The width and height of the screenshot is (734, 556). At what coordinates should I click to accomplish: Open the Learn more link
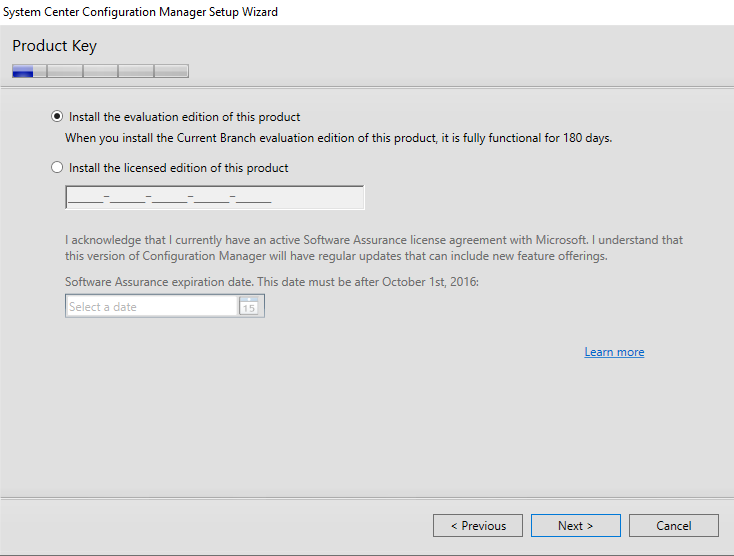coord(614,352)
